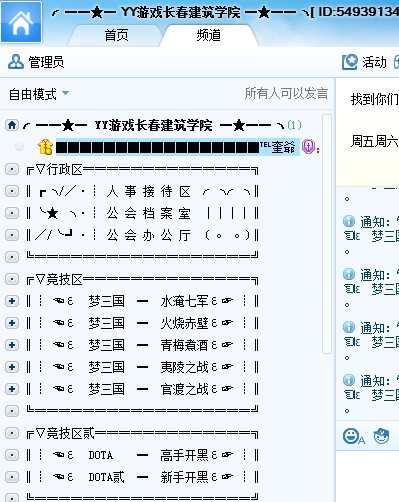The width and height of the screenshot is (399, 502).
Task: Click the 管理员 user icon
Action: (x=16, y=62)
